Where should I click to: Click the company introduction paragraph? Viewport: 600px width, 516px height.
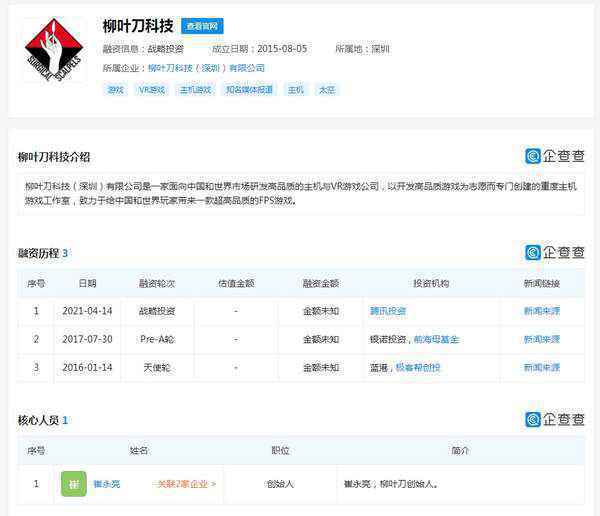[x=301, y=193]
